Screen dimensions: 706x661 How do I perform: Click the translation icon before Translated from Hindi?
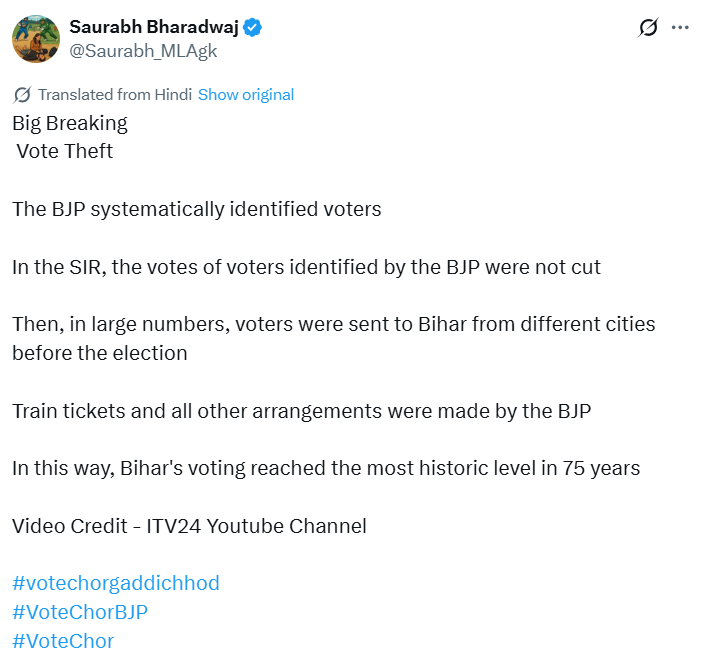tap(22, 95)
